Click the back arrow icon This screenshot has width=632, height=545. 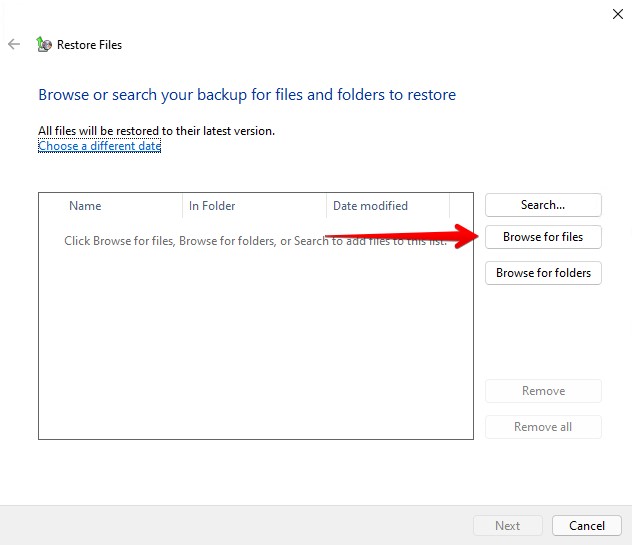pyautogui.click(x=14, y=44)
